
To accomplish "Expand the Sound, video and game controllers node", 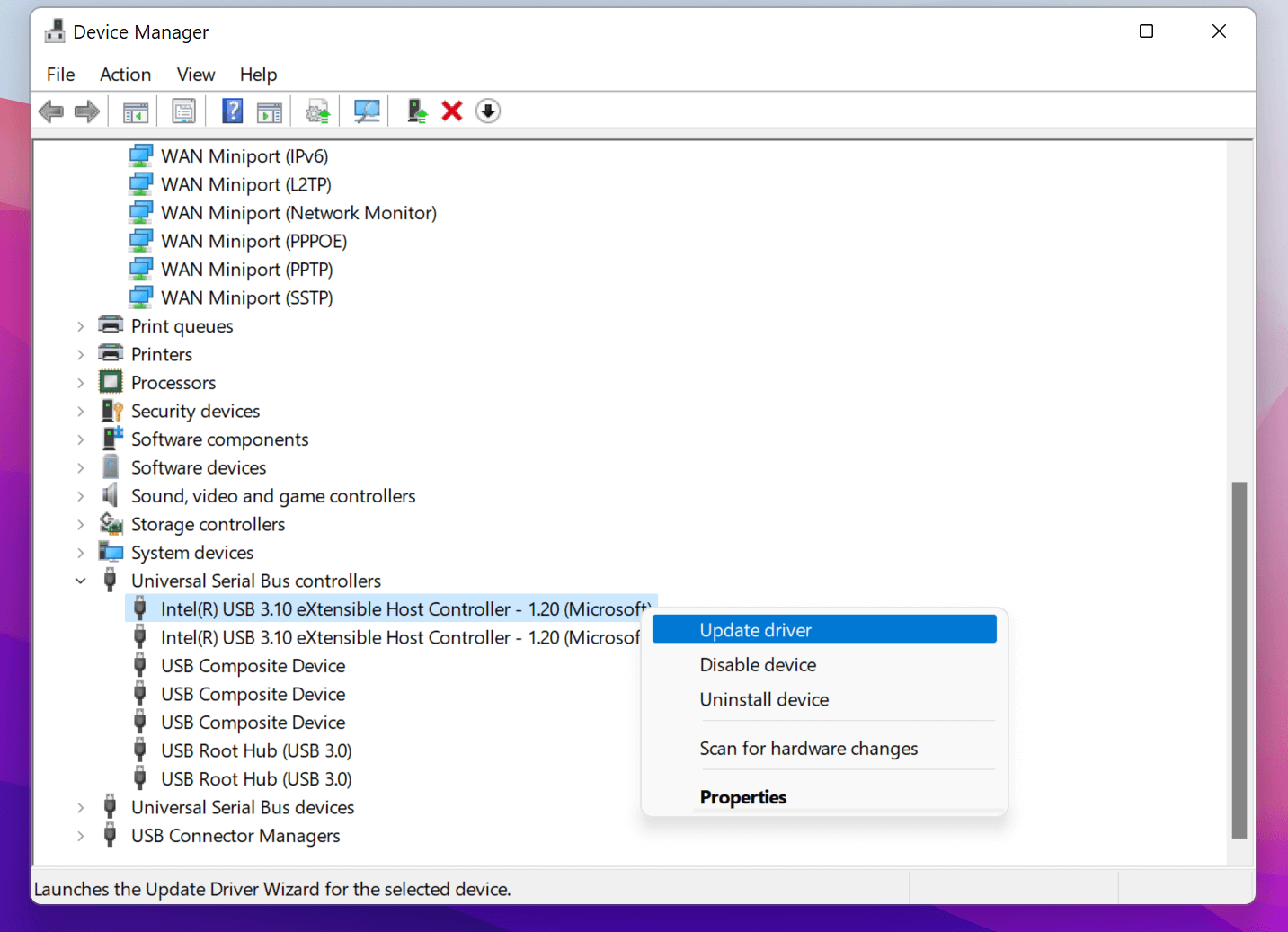I will click(x=80, y=496).
